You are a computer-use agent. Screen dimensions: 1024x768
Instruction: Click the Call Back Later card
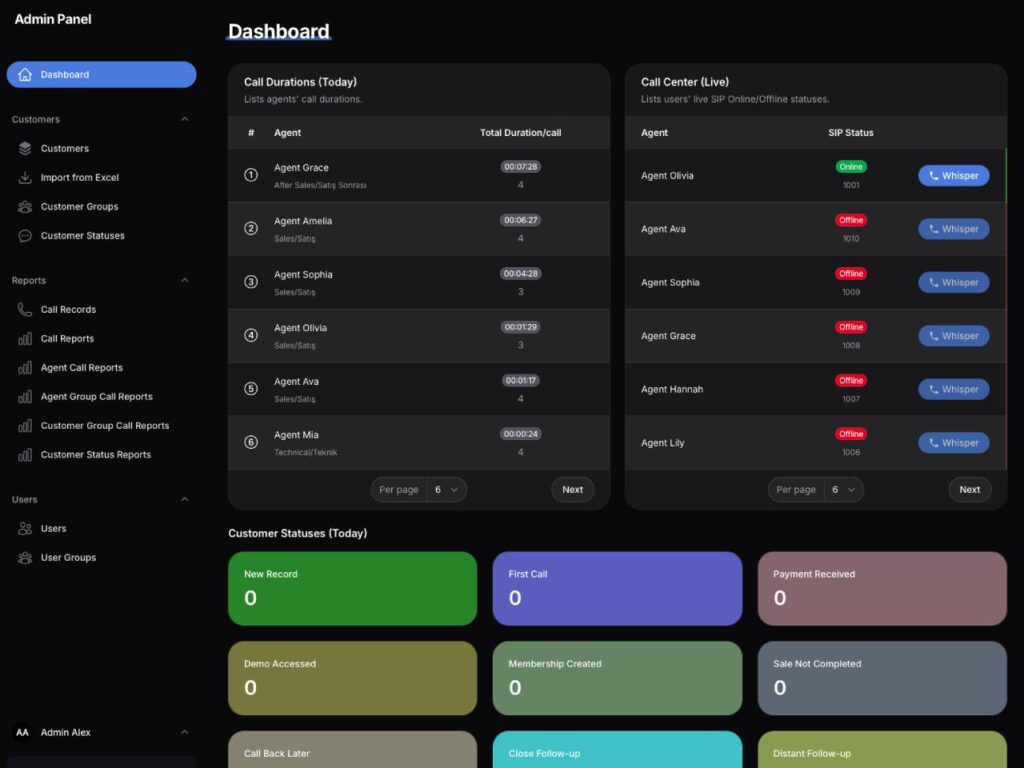coord(353,750)
